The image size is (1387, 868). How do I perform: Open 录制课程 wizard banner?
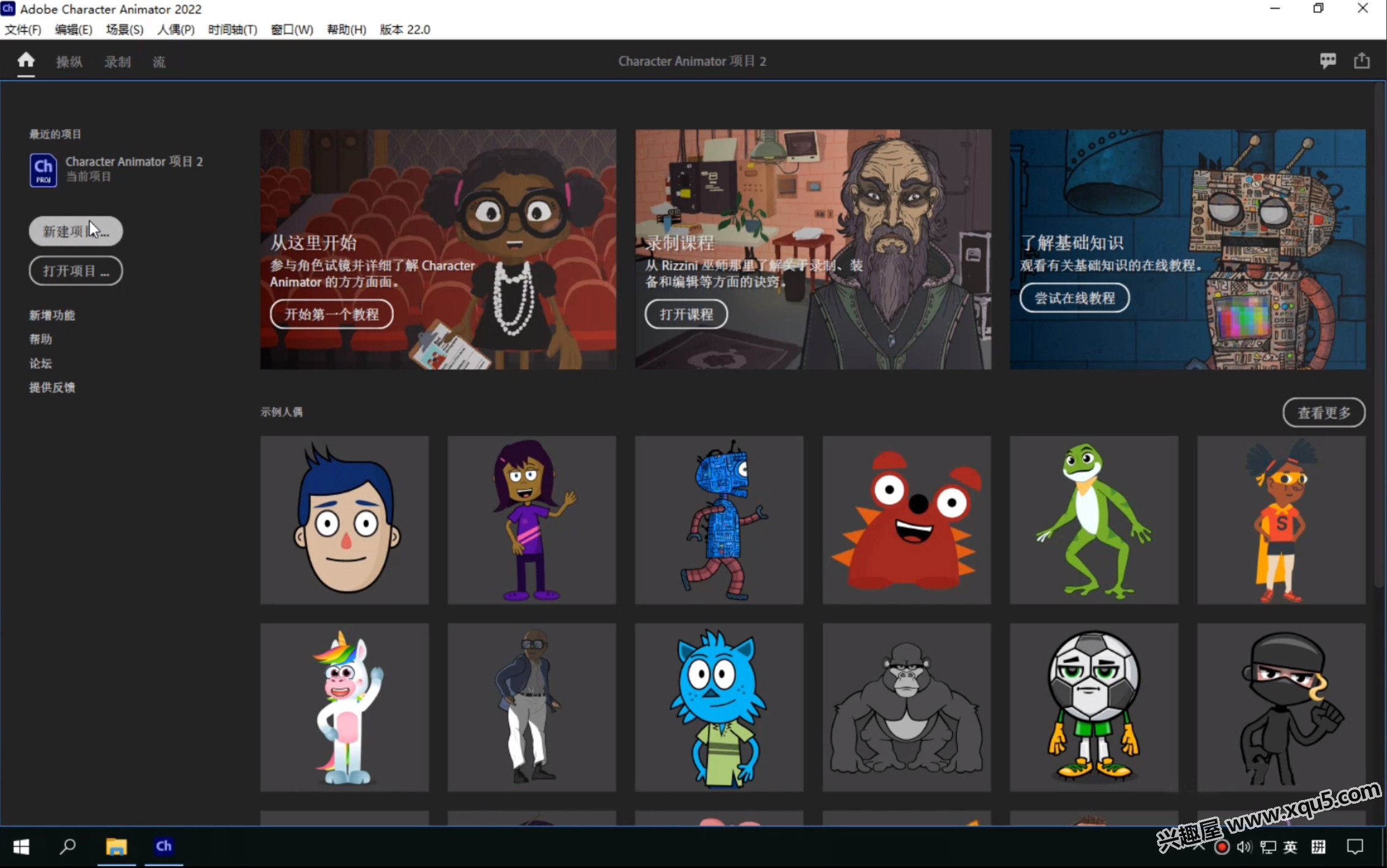click(x=813, y=249)
